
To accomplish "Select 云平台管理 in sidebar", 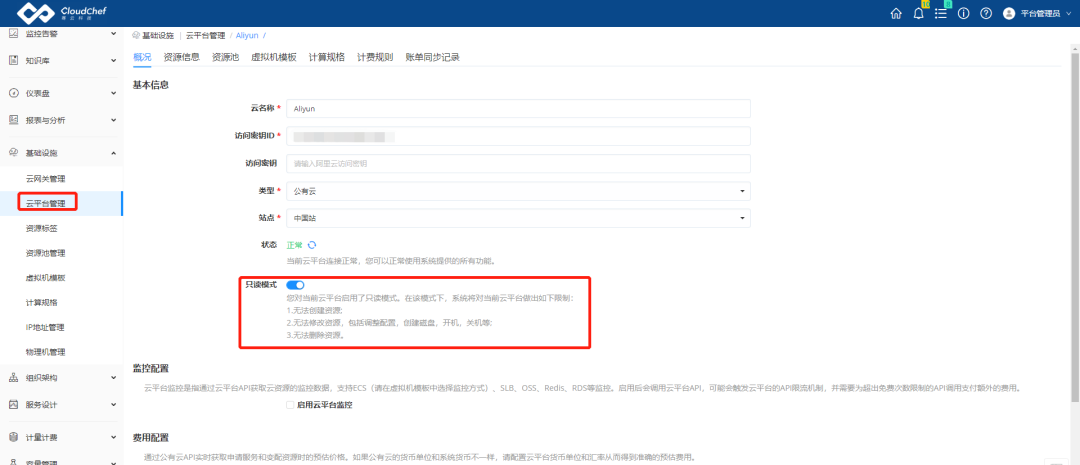I will point(45,203).
